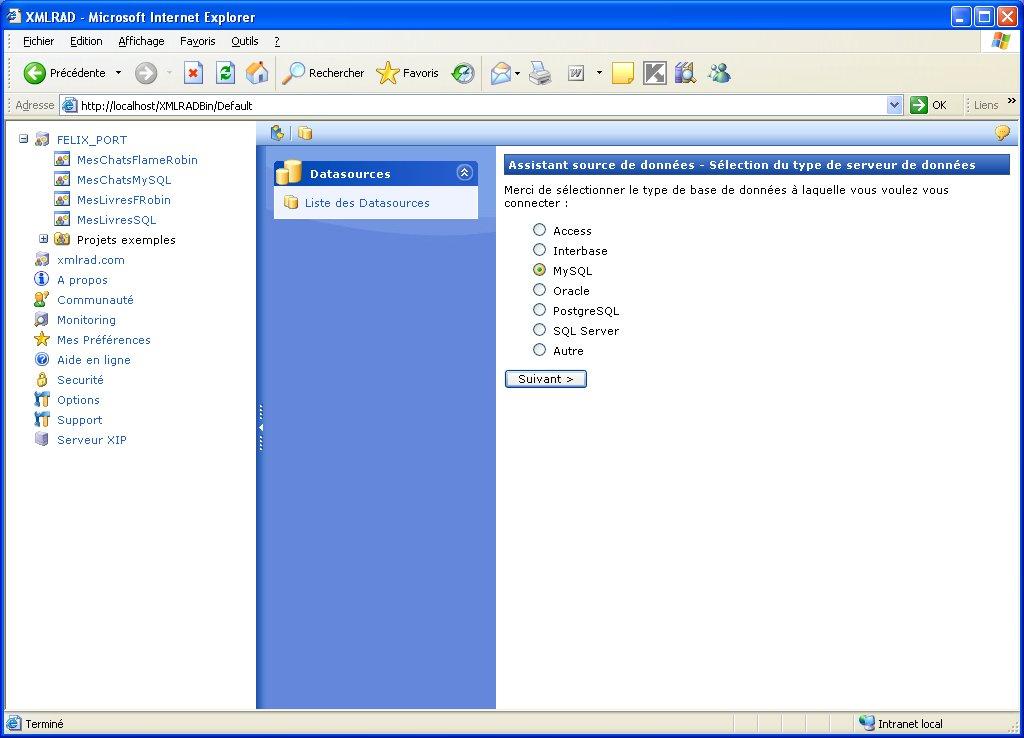Click the Messenger people icon

(718, 73)
